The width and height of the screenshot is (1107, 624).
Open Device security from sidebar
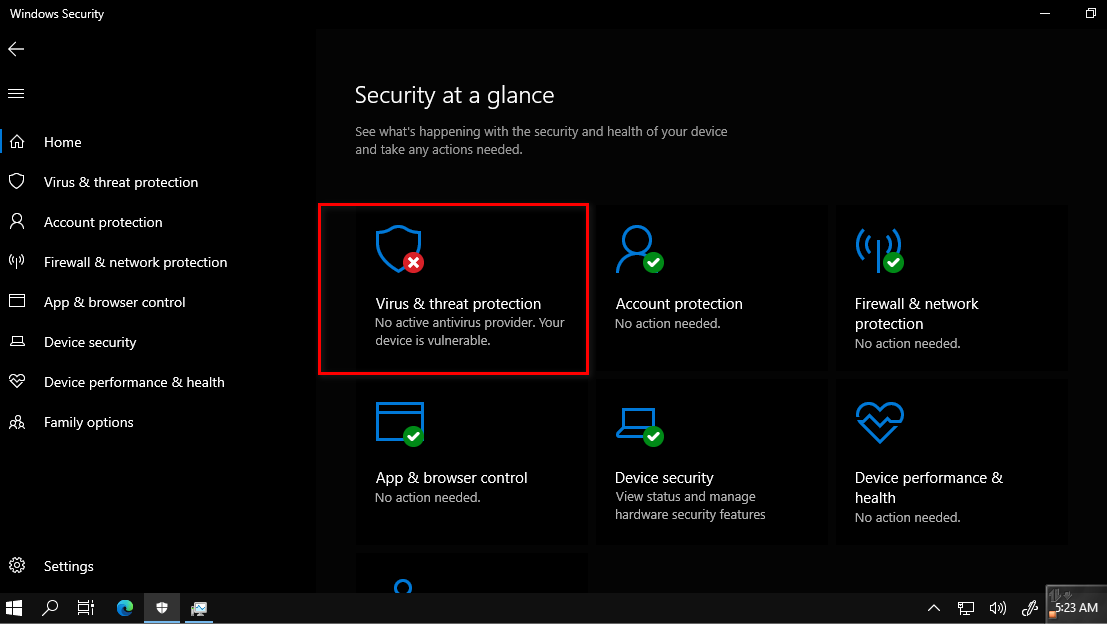[90, 342]
